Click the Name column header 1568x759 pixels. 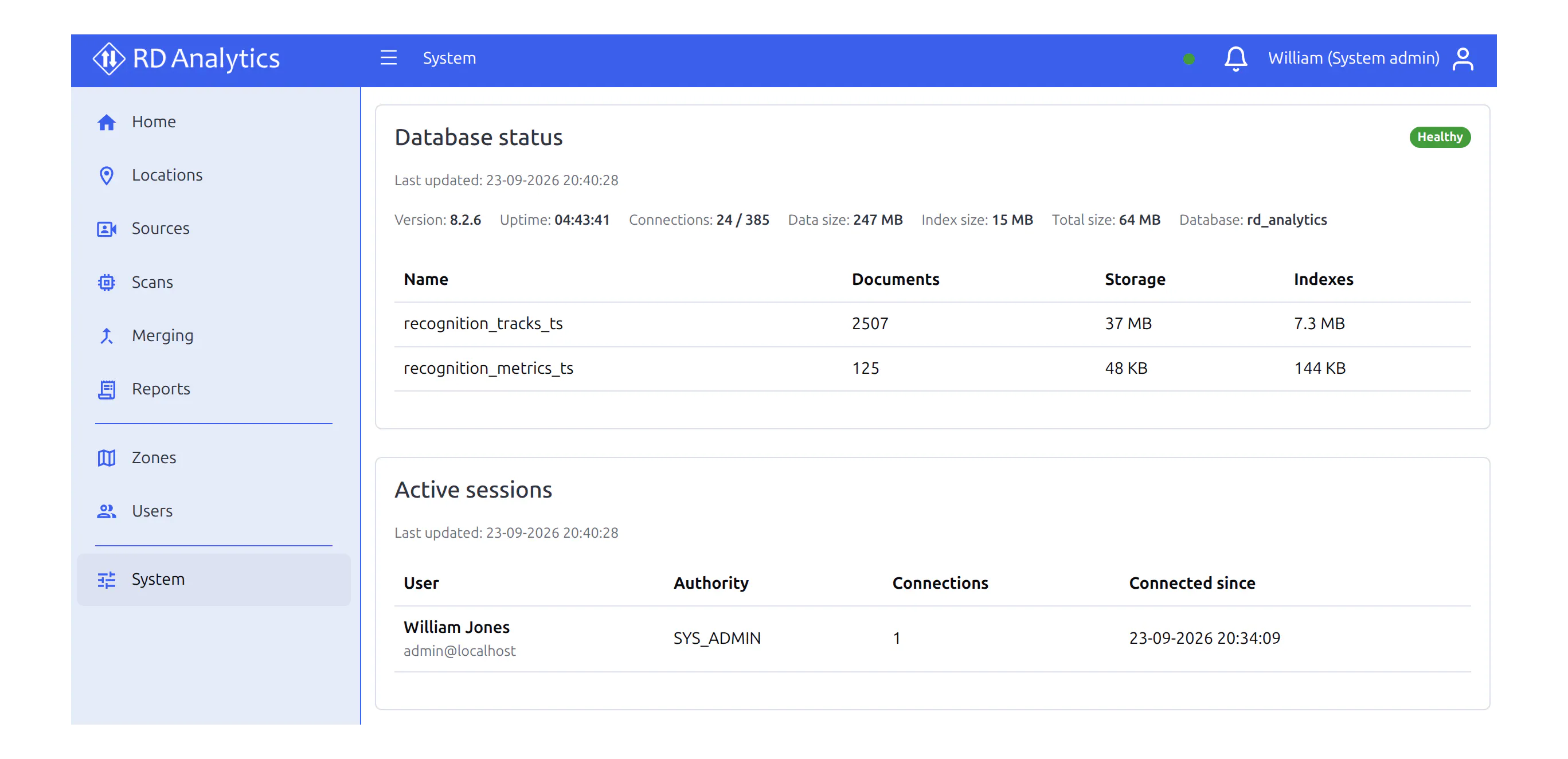[425, 279]
